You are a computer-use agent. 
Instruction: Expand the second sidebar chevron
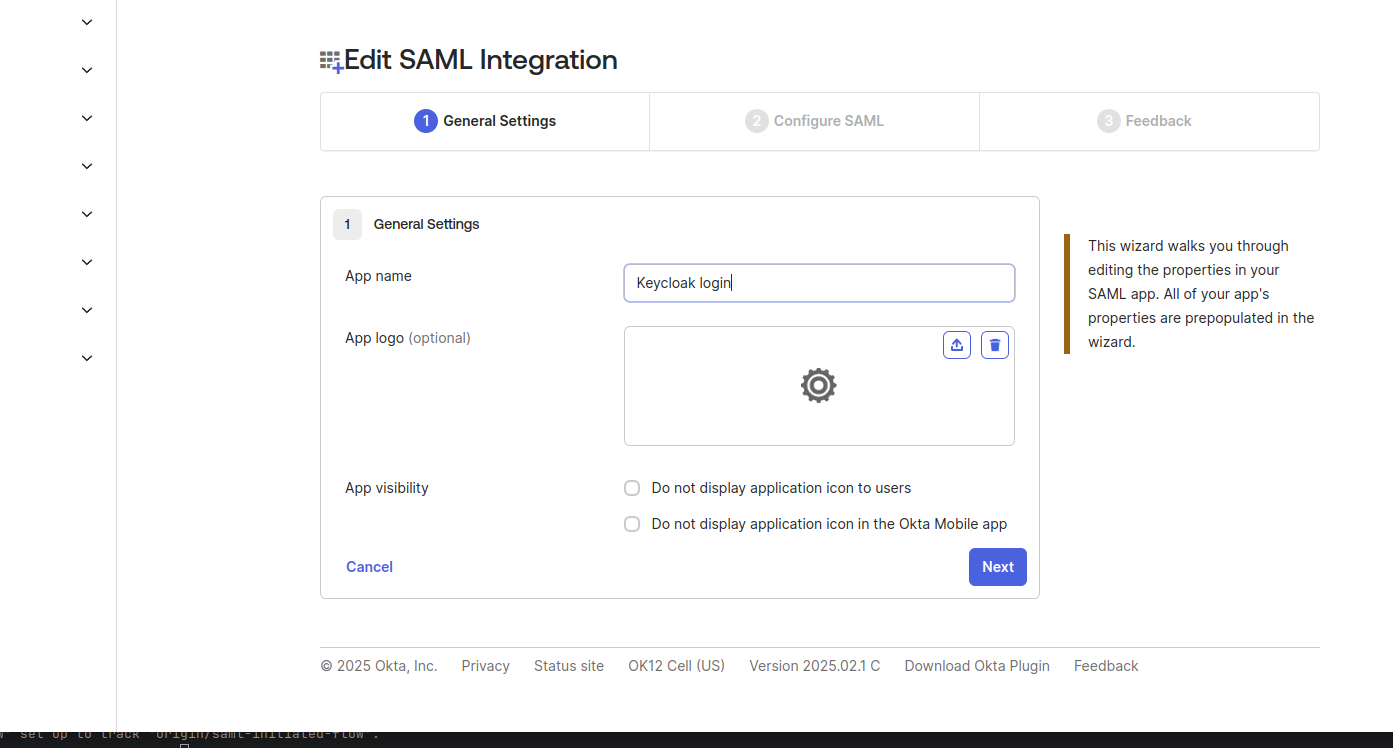[x=86, y=69]
